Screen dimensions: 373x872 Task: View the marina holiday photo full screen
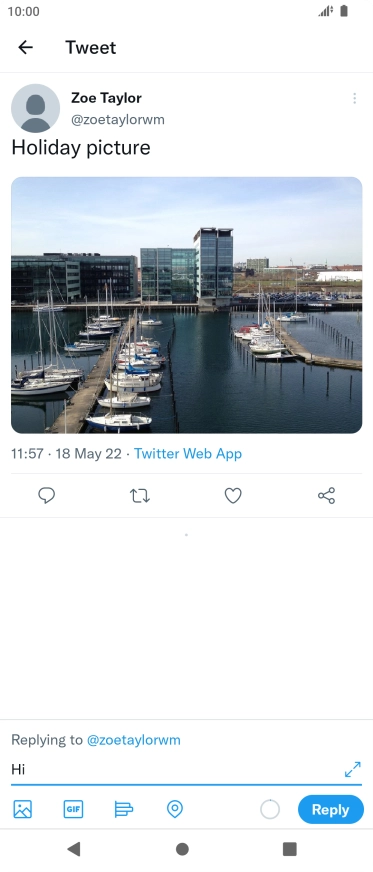[x=186, y=305]
